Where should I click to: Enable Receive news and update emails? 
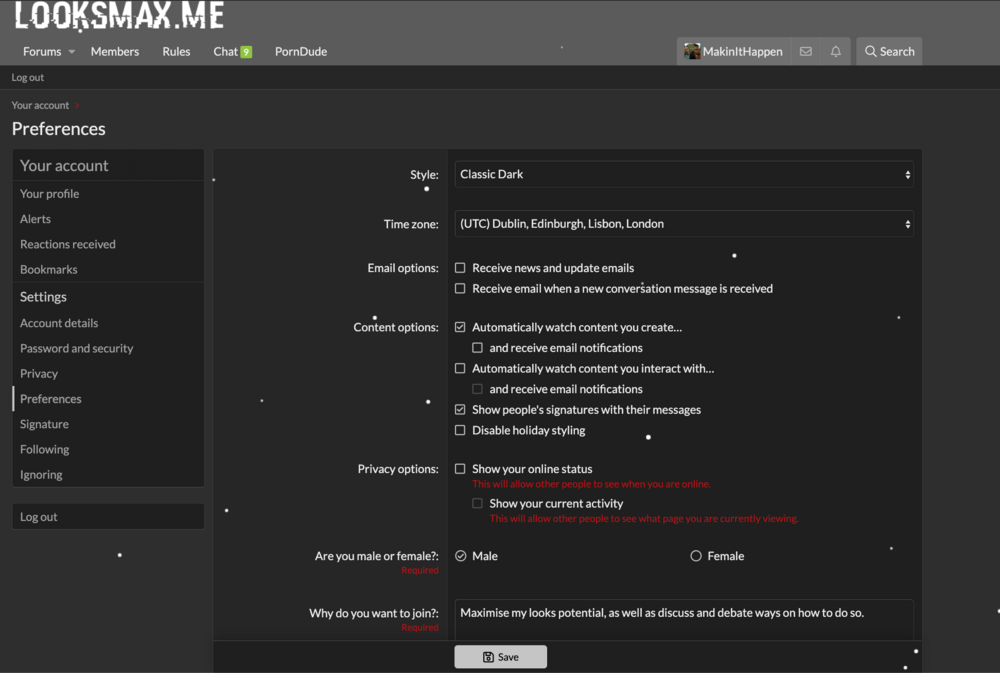click(460, 268)
